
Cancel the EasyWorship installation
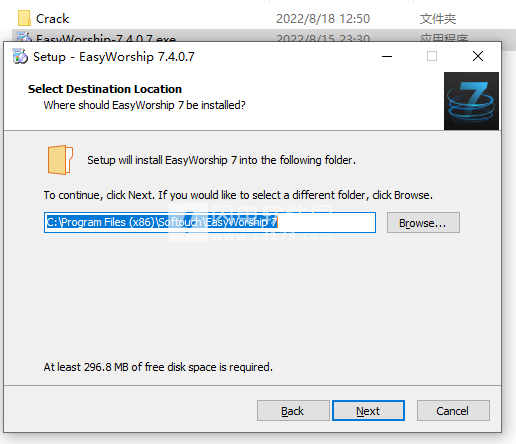pos(453,411)
